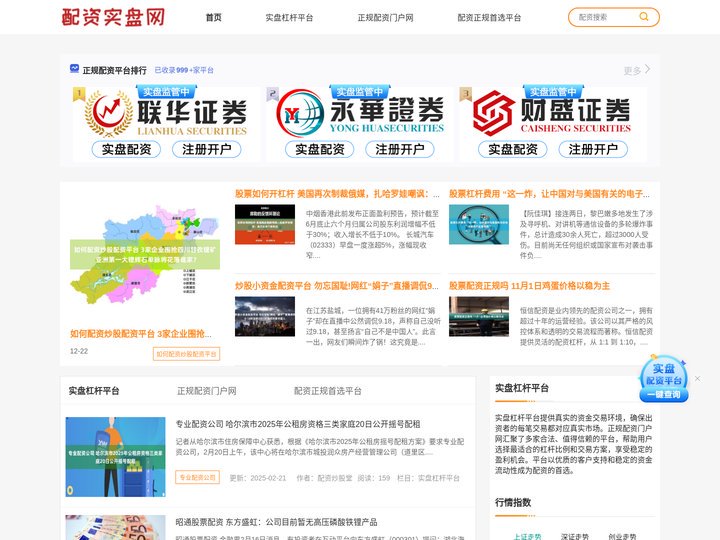Select the 上证走势 index tab
Viewport: 720px width, 540px height.
(527, 536)
